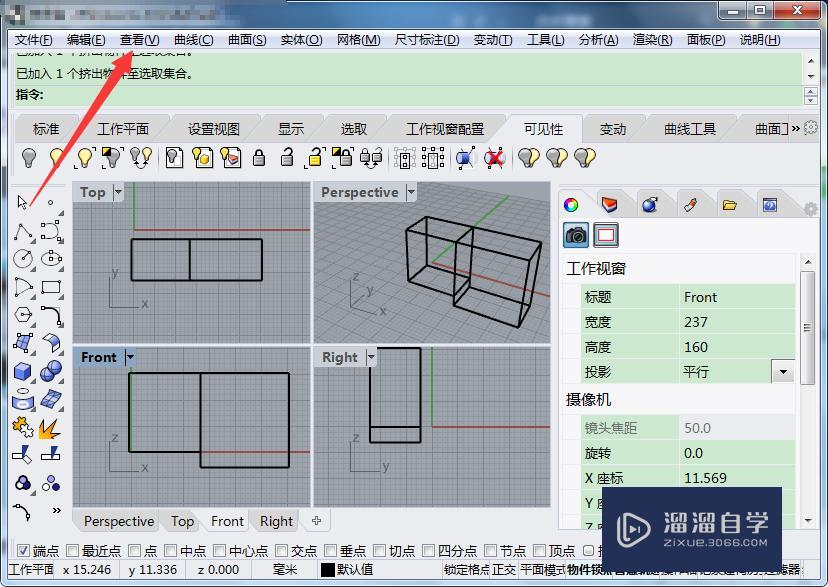828x587 pixels.
Task: Open the 查看(V) menu
Action: [139, 40]
